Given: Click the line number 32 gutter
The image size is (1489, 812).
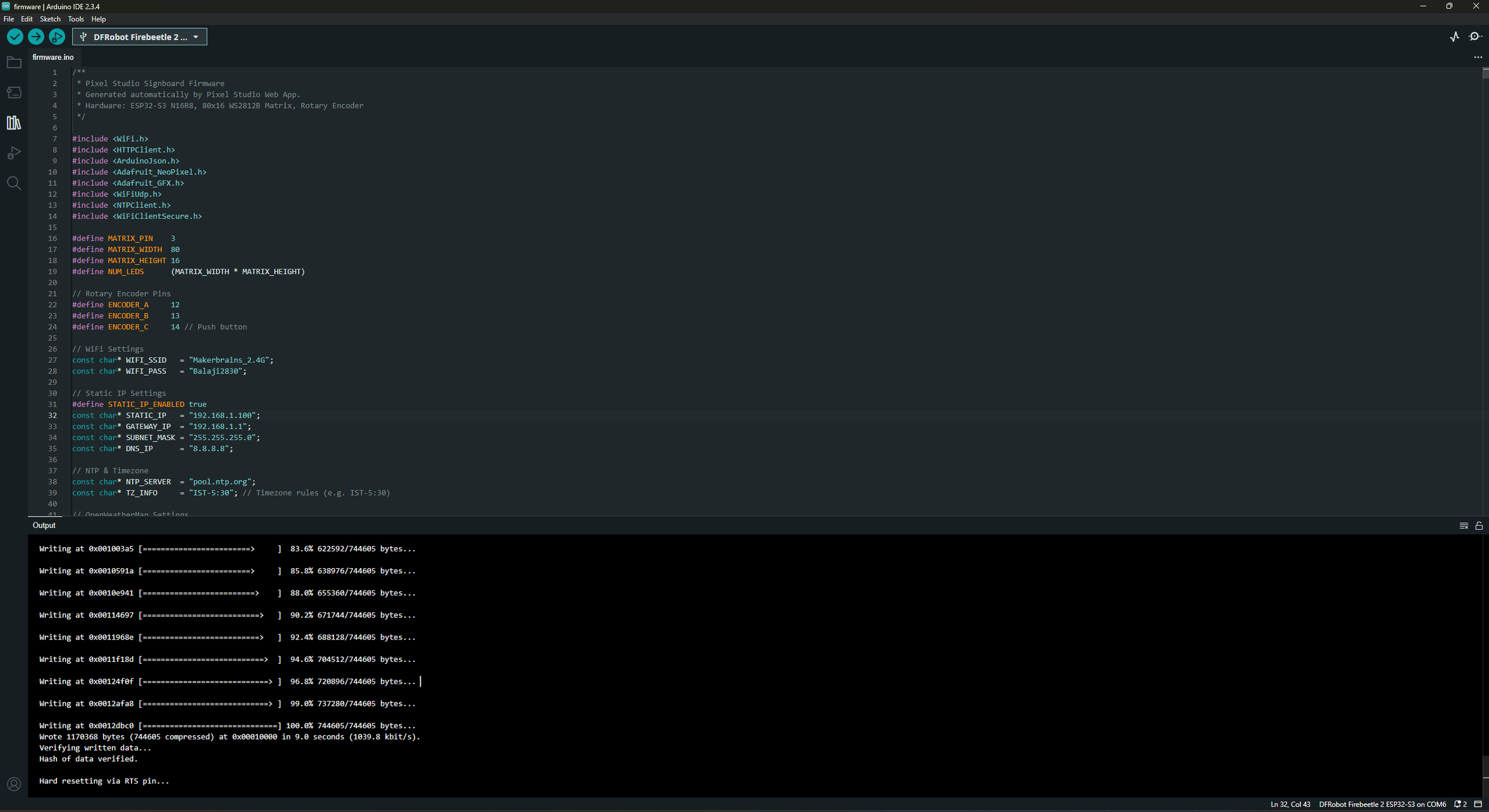Looking at the screenshot, I should click(x=53, y=416).
